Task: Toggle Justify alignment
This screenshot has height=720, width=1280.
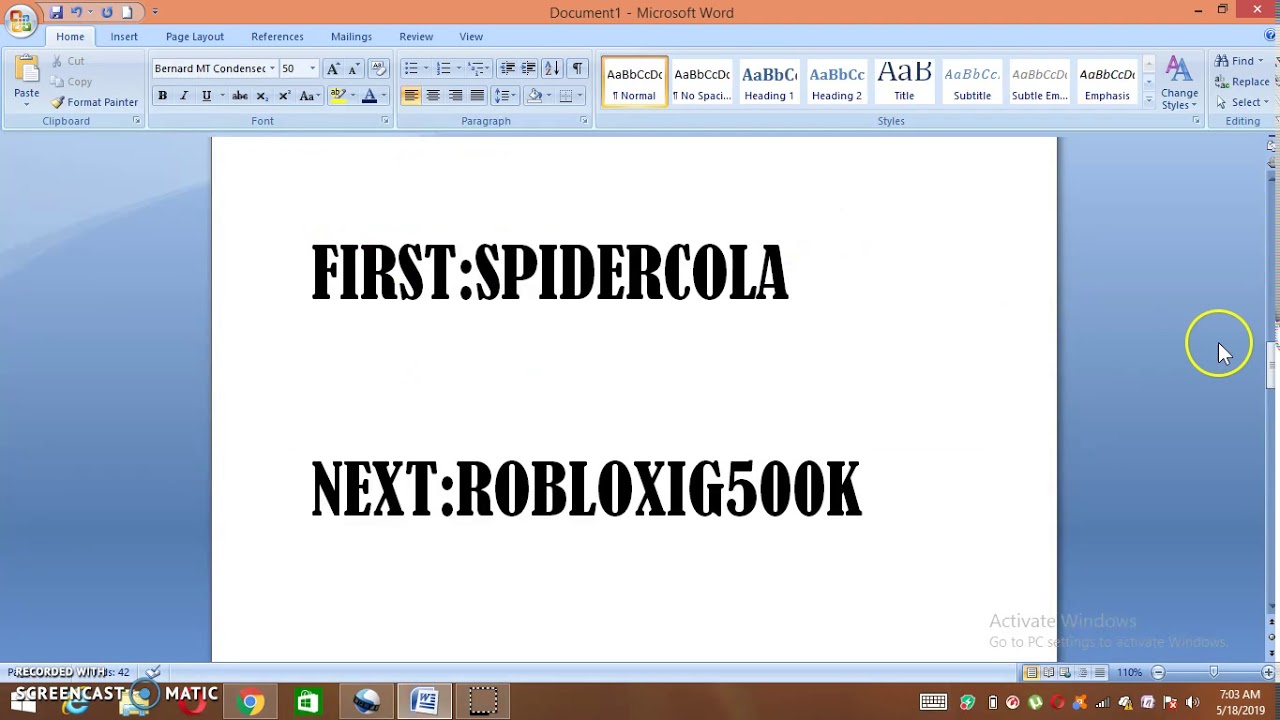Action: pos(477,96)
